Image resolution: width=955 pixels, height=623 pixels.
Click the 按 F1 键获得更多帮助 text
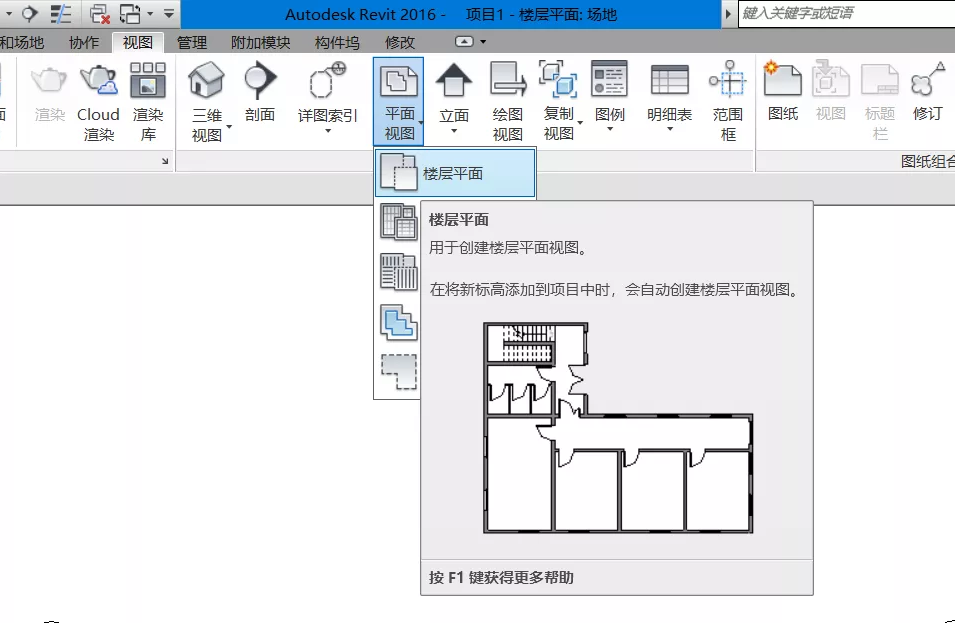(x=501, y=577)
